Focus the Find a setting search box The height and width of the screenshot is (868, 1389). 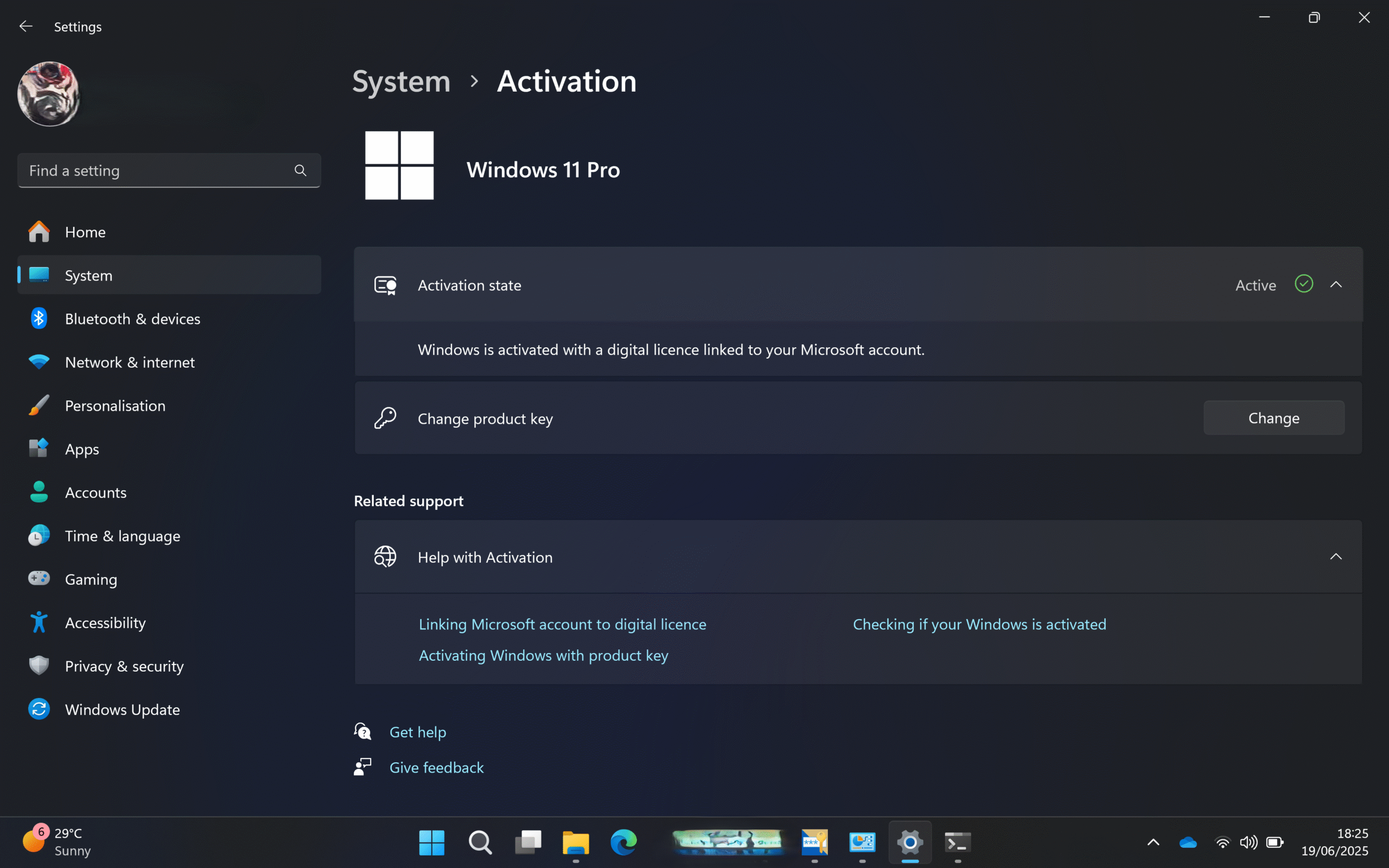(x=169, y=170)
